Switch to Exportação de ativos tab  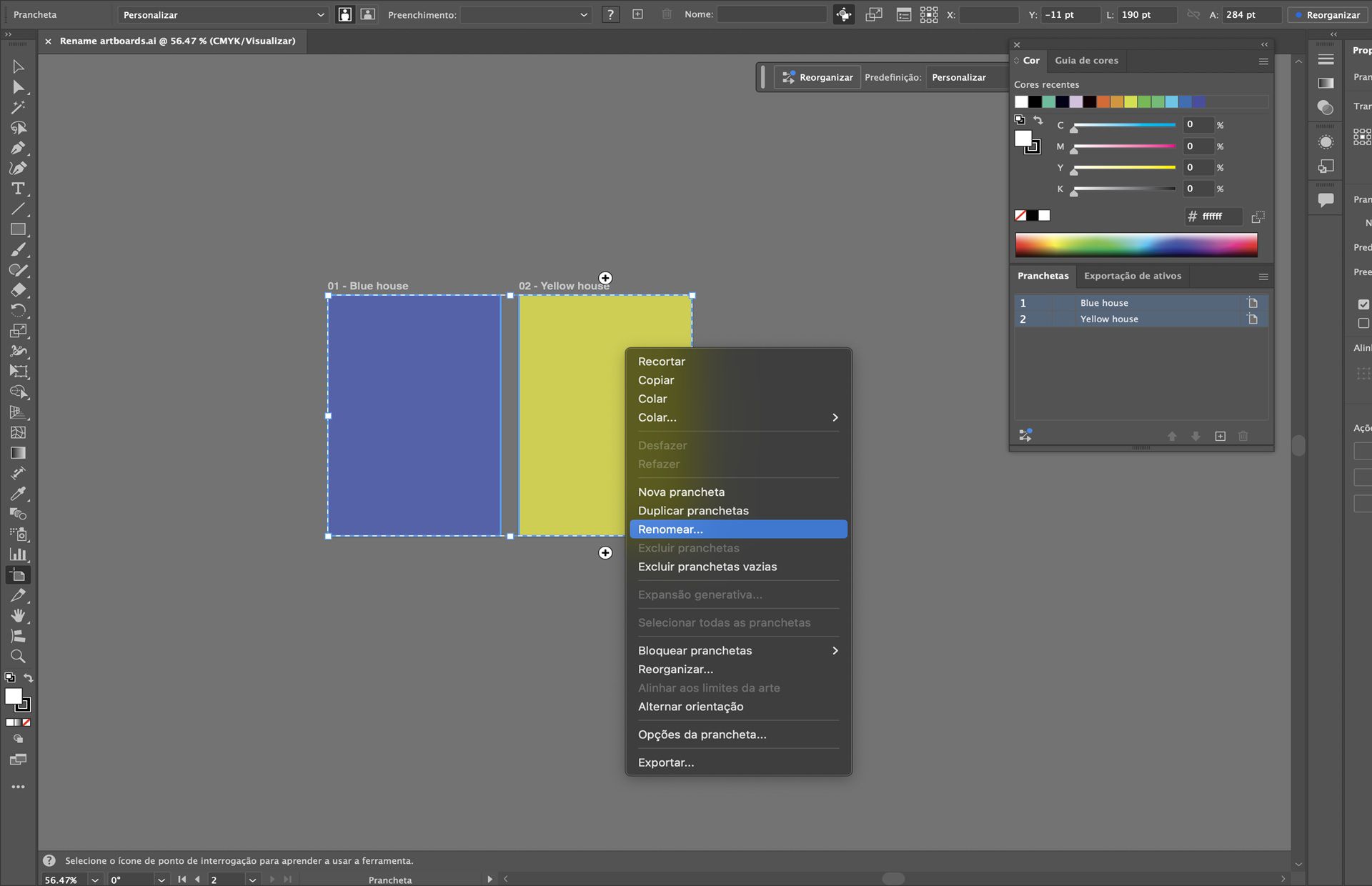pyautogui.click(x=1132, y=276)
